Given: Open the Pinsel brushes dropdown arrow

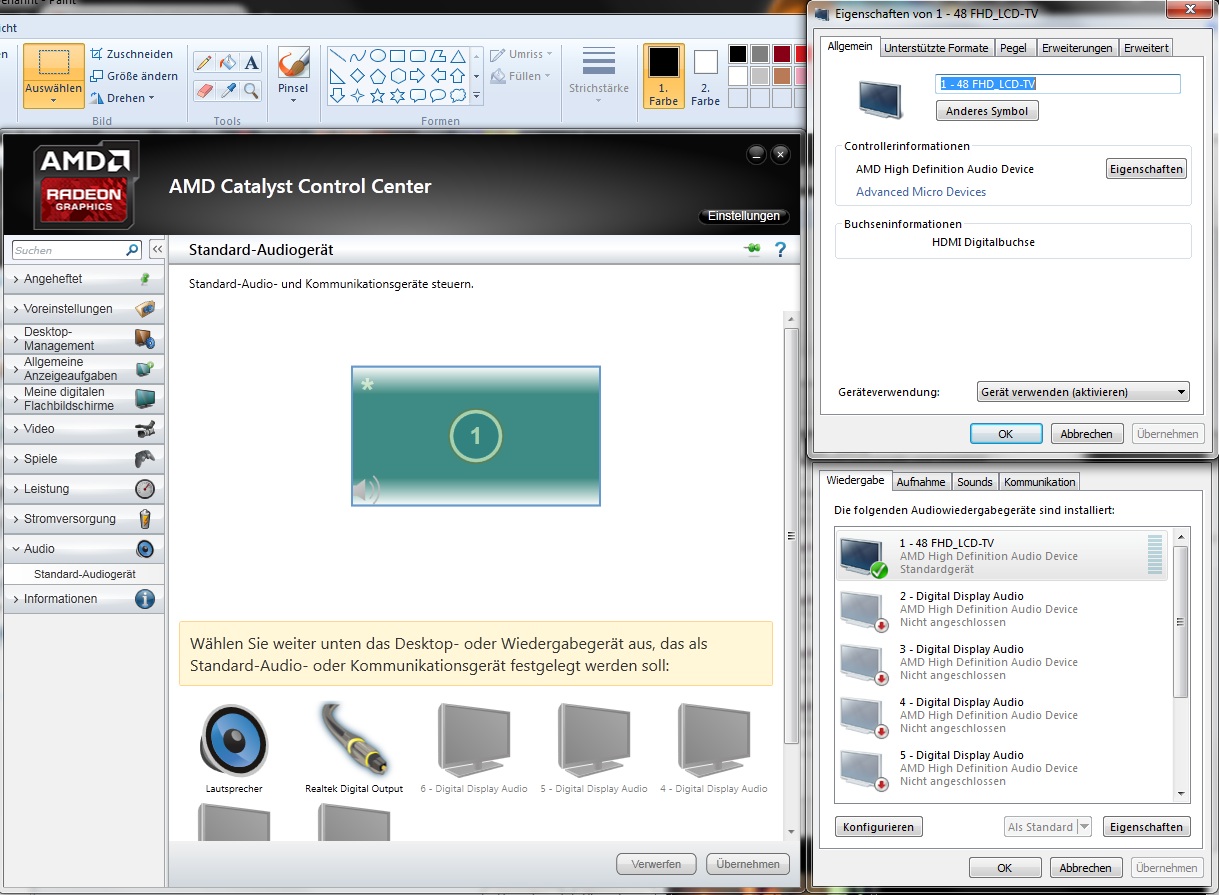Looking at the screenshot, I should click(x=293, y=99).
